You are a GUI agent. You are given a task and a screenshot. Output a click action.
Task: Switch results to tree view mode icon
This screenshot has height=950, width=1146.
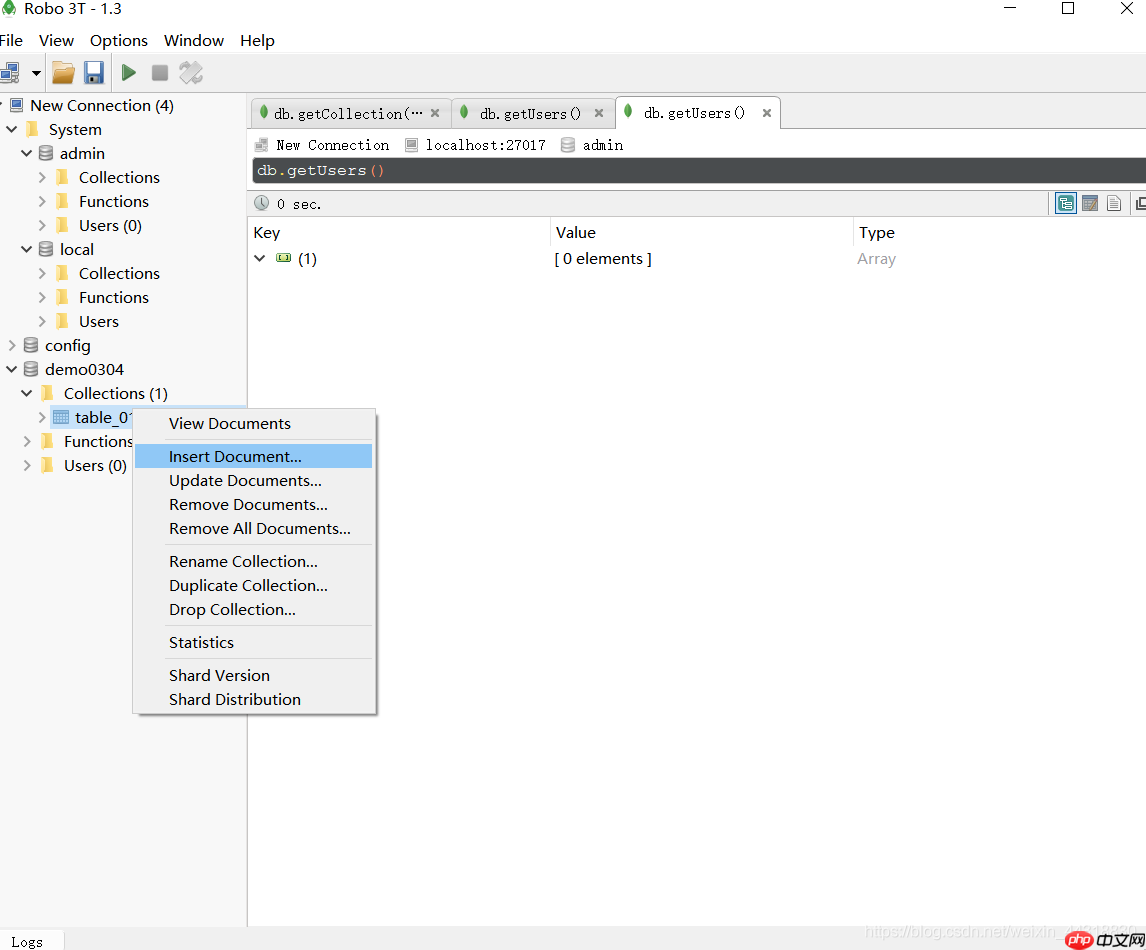(1066, 204)
